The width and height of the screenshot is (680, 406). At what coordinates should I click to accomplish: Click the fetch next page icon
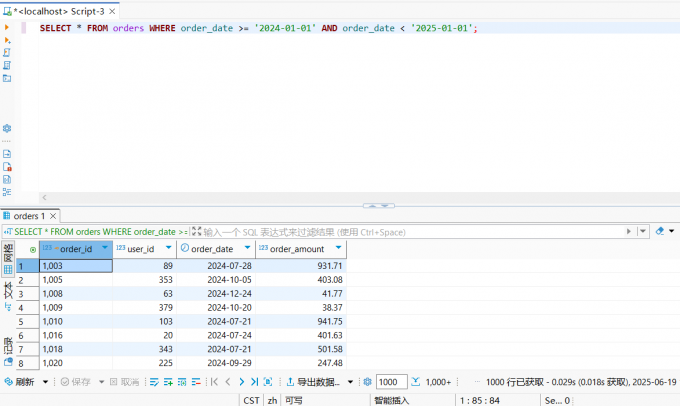pyautogui.click(x=268, y=382)
